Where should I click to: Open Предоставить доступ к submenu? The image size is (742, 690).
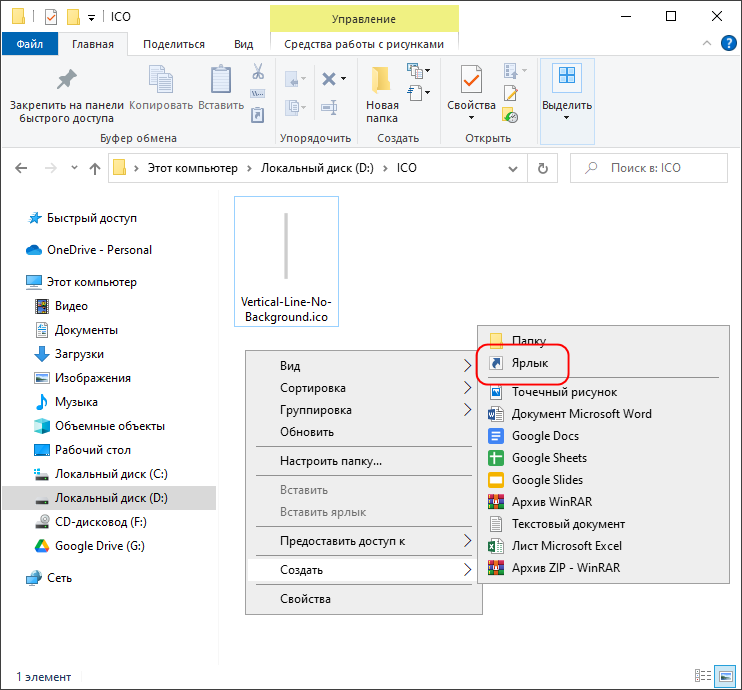tap(364, 541)
